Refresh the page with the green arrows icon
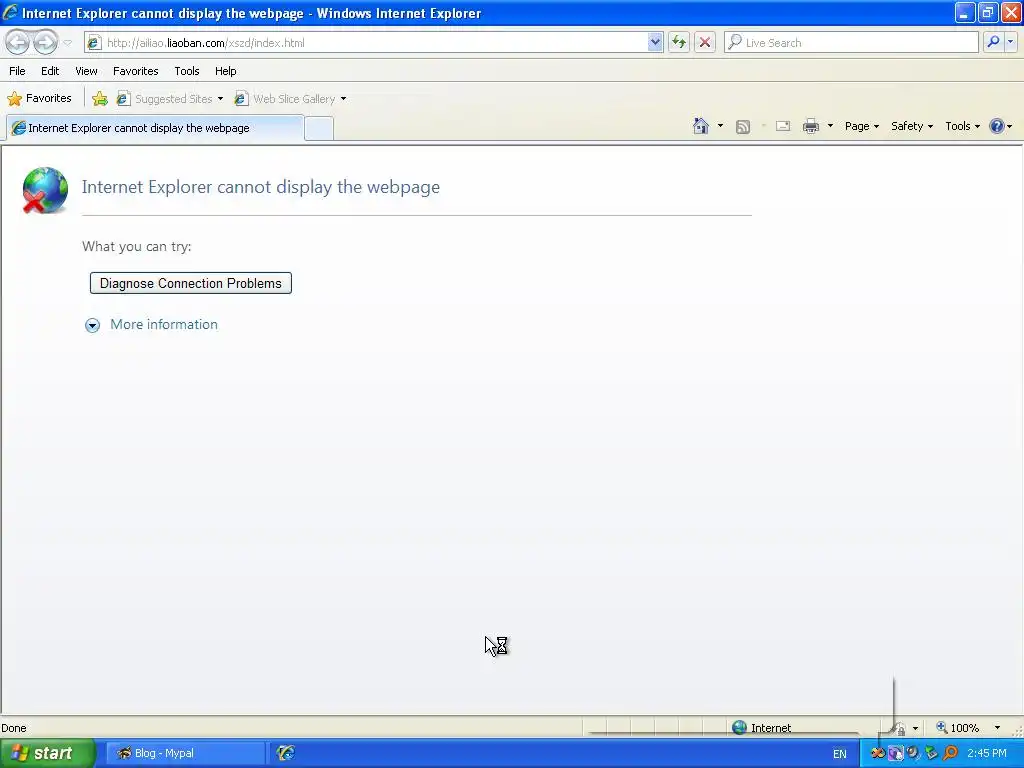 pos(679,43)
